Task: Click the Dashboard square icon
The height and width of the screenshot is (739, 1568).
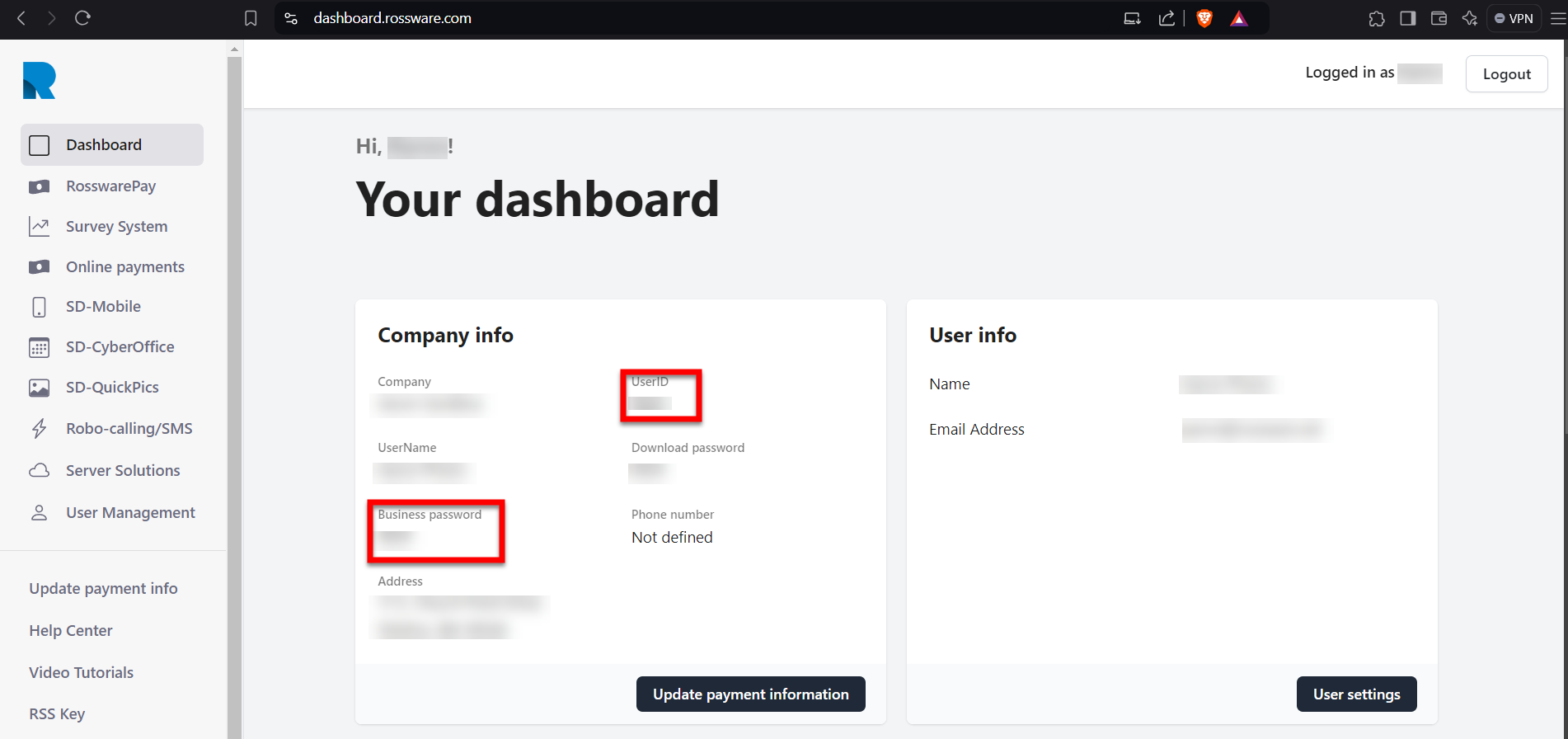Action: pyautogui.click(x=39, y=146)
